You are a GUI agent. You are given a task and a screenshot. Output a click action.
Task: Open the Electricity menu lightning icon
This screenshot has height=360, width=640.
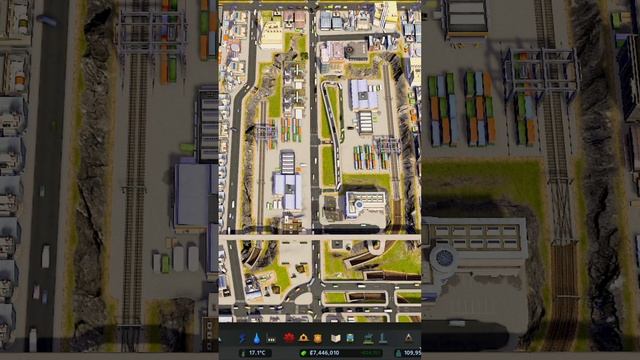242,338
